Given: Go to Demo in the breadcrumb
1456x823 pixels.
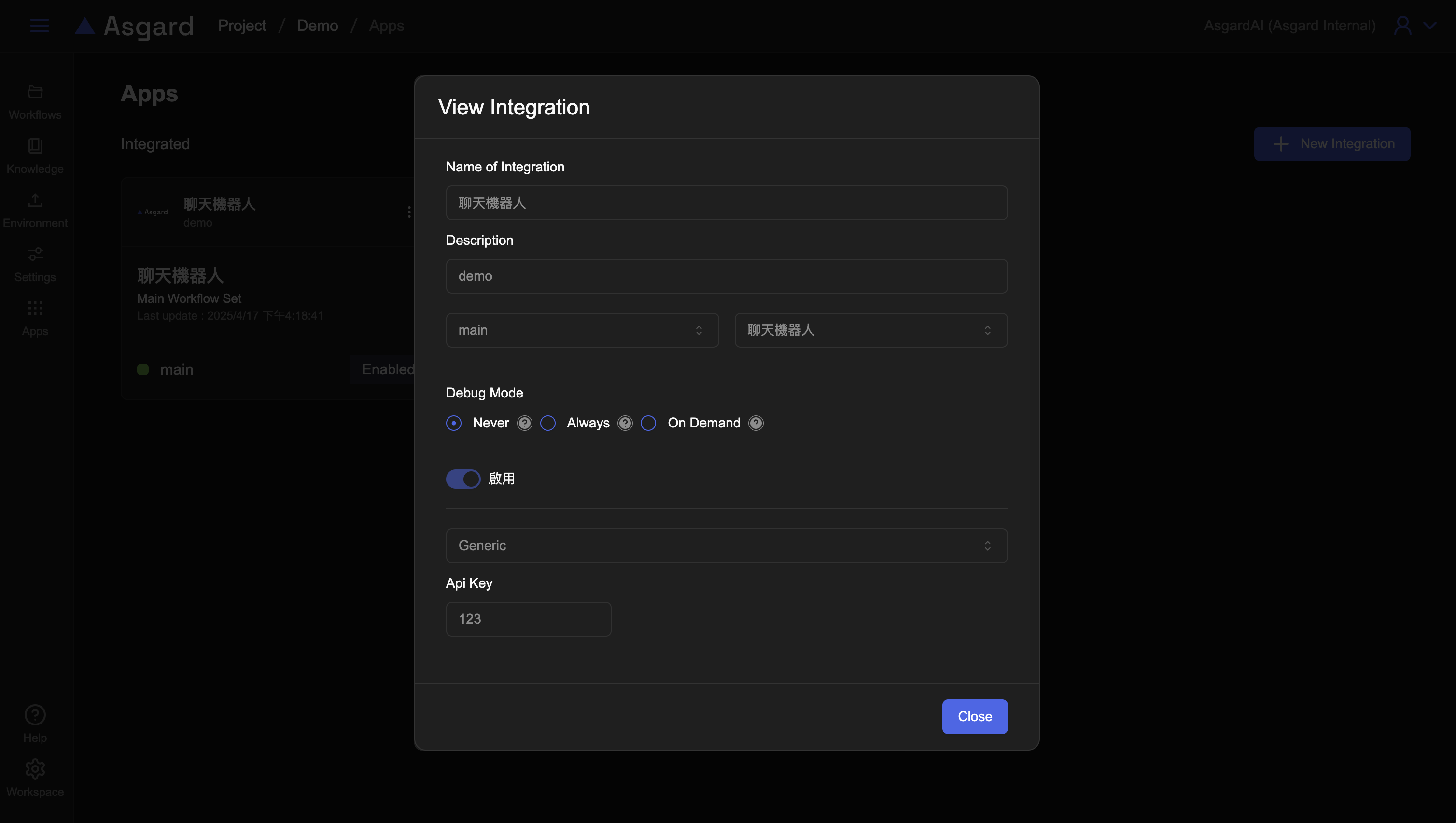Looking at the screenshot, I should coord(317,26).
